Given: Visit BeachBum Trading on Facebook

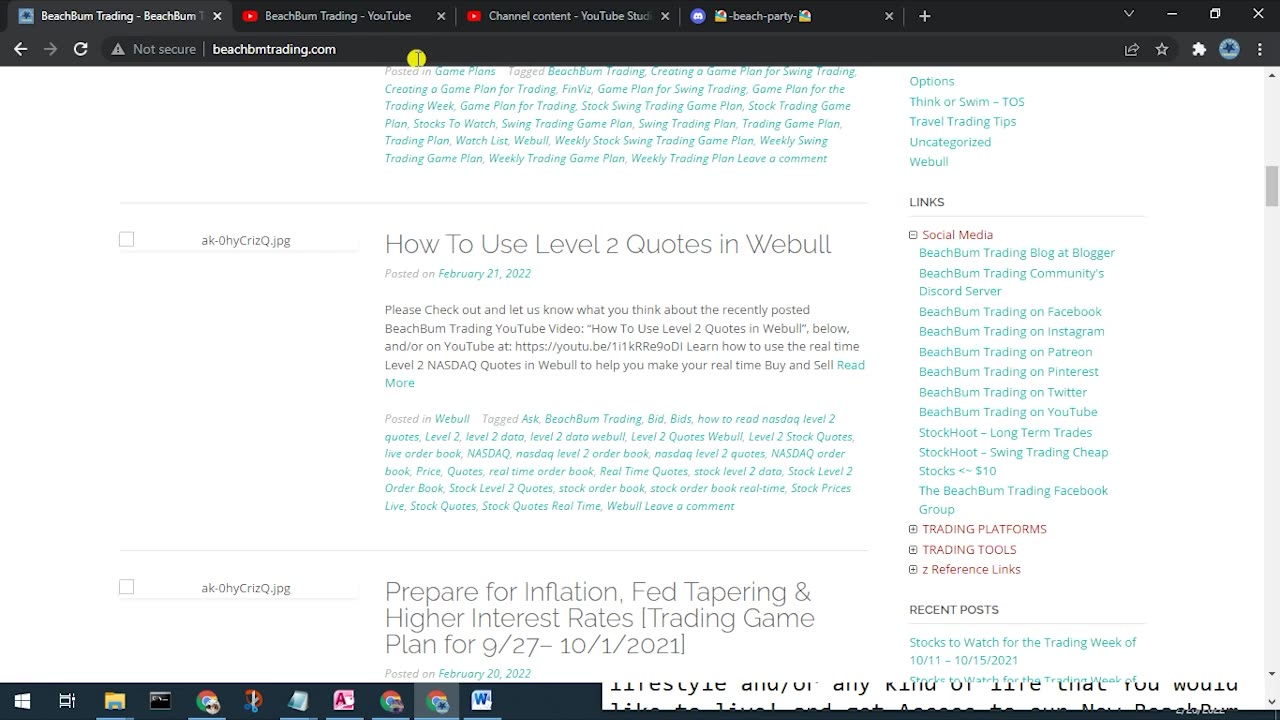Looking at the screenshot, I should pyautogui.click(x=1010, y=311).
